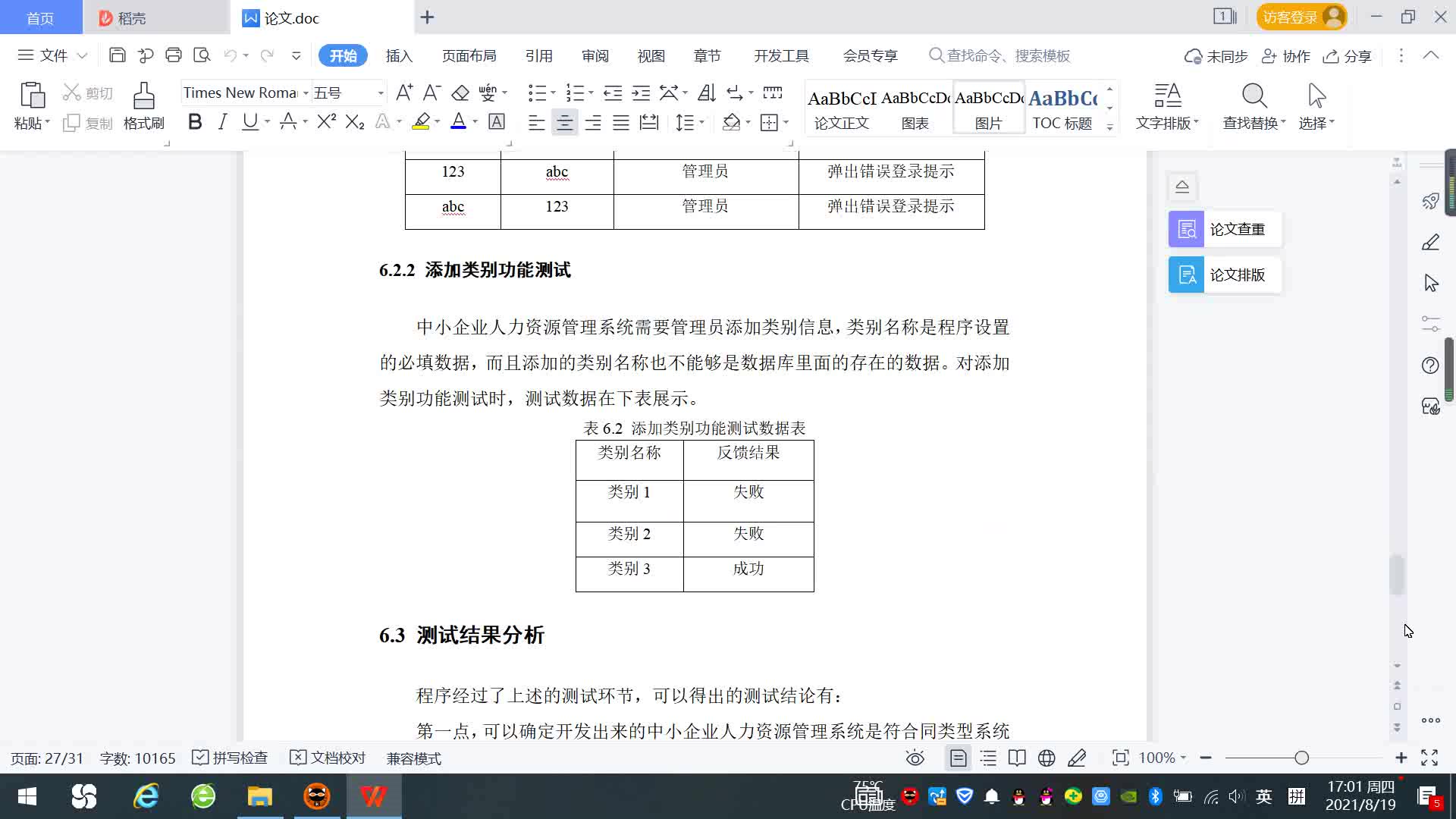Click the fit-page zoom icon
This screenshot has height=819, width=1456.
click(1120, 758)
